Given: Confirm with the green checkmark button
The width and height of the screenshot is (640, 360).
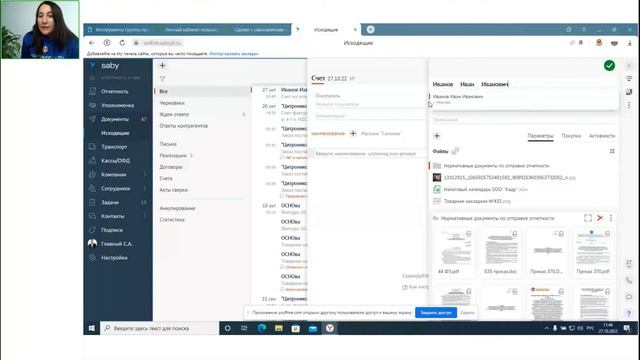Looking at the screenshot, I should click(609, 66).
